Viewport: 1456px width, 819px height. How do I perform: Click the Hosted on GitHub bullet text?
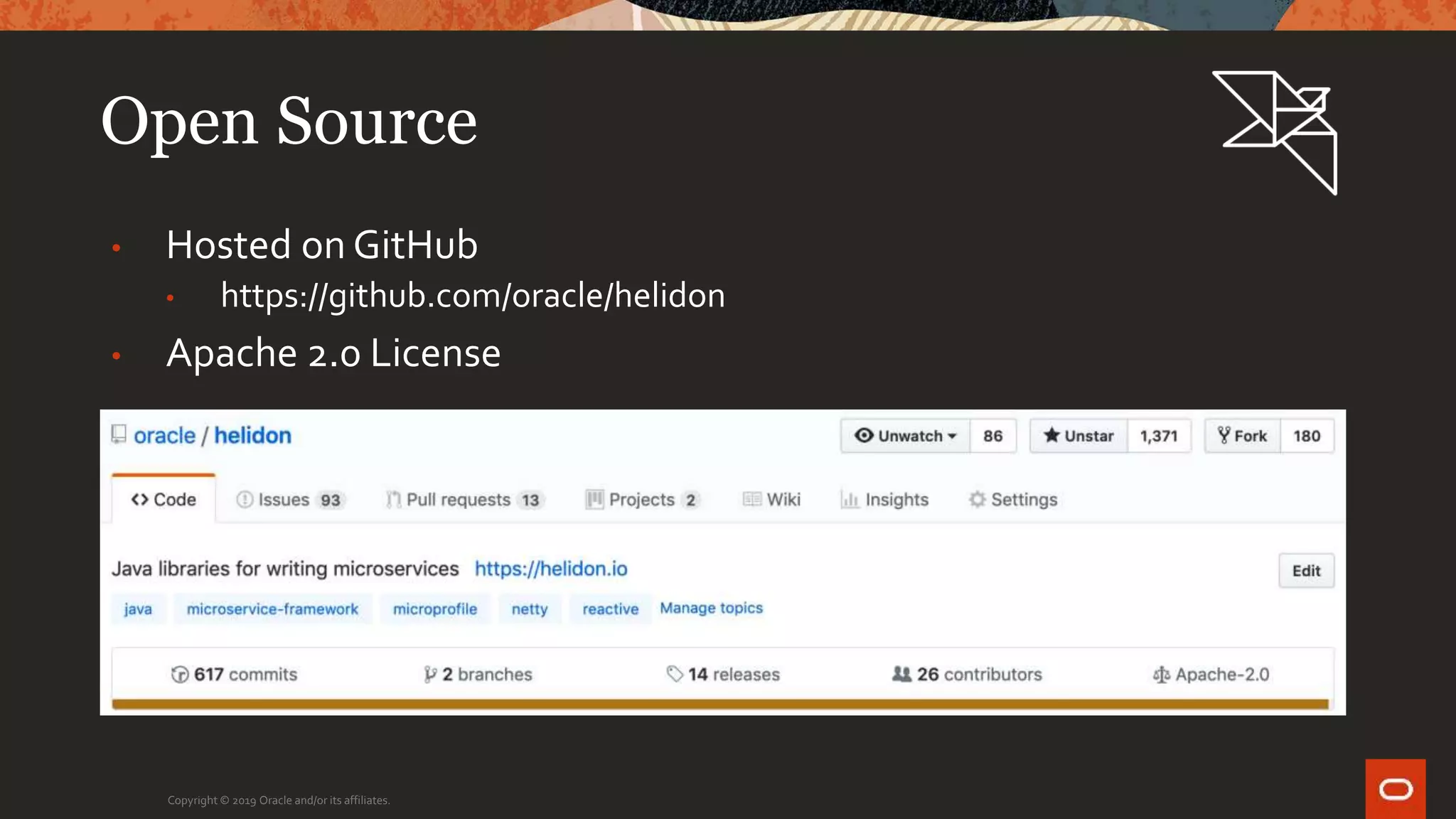pyautogui.click(x=322, y=245)
